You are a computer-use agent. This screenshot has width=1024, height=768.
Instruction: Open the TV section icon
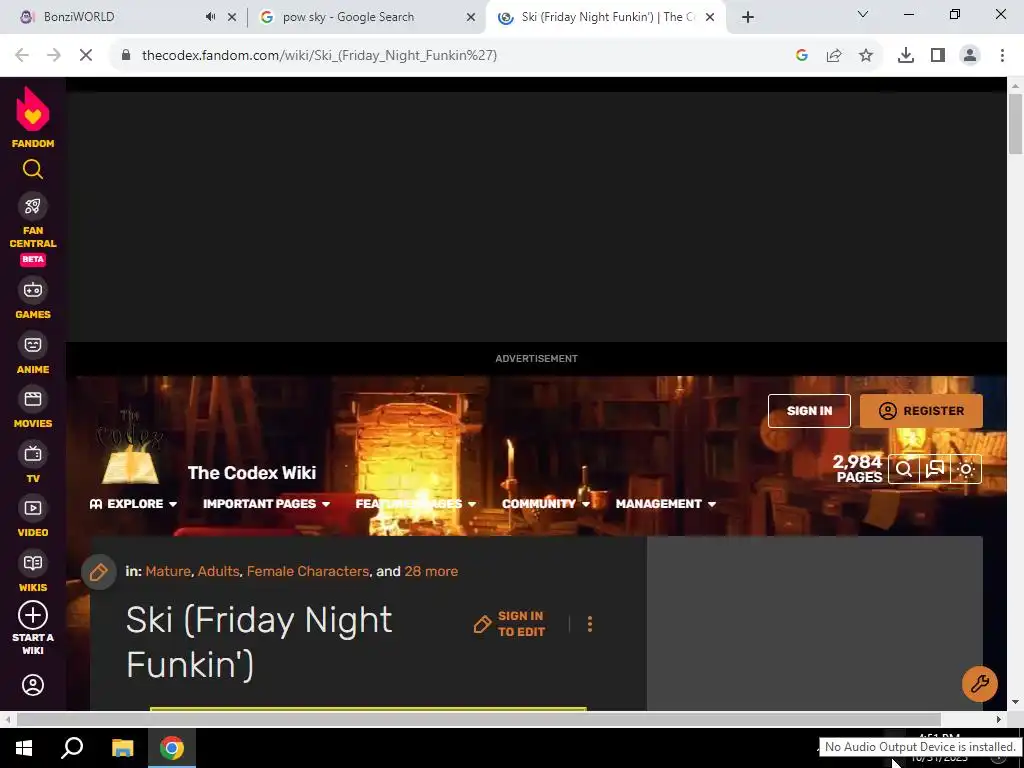(33, 454)
